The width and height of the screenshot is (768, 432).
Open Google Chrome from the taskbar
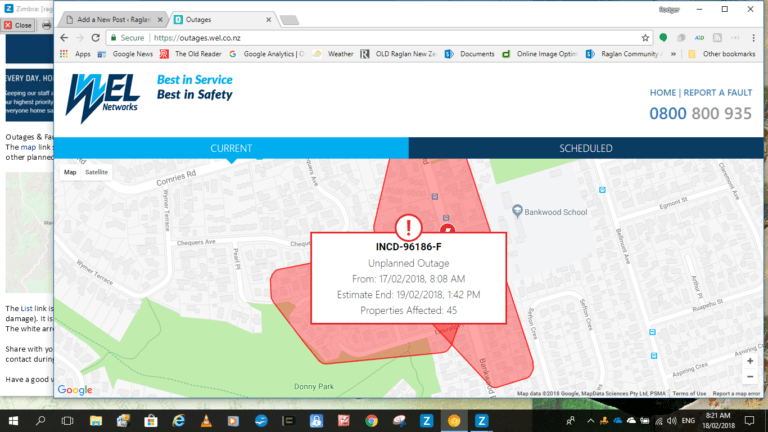tap(371, 421)
